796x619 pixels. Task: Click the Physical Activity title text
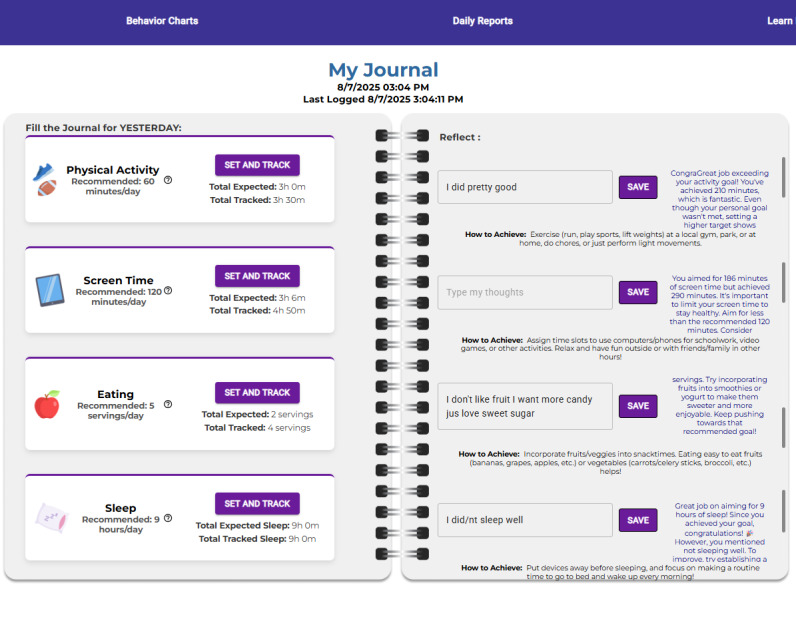(x=113, y=170)
